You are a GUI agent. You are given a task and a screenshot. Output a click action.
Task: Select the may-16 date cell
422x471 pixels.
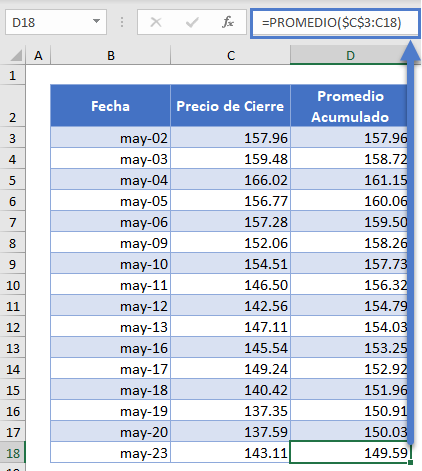(x=110, y=348)
